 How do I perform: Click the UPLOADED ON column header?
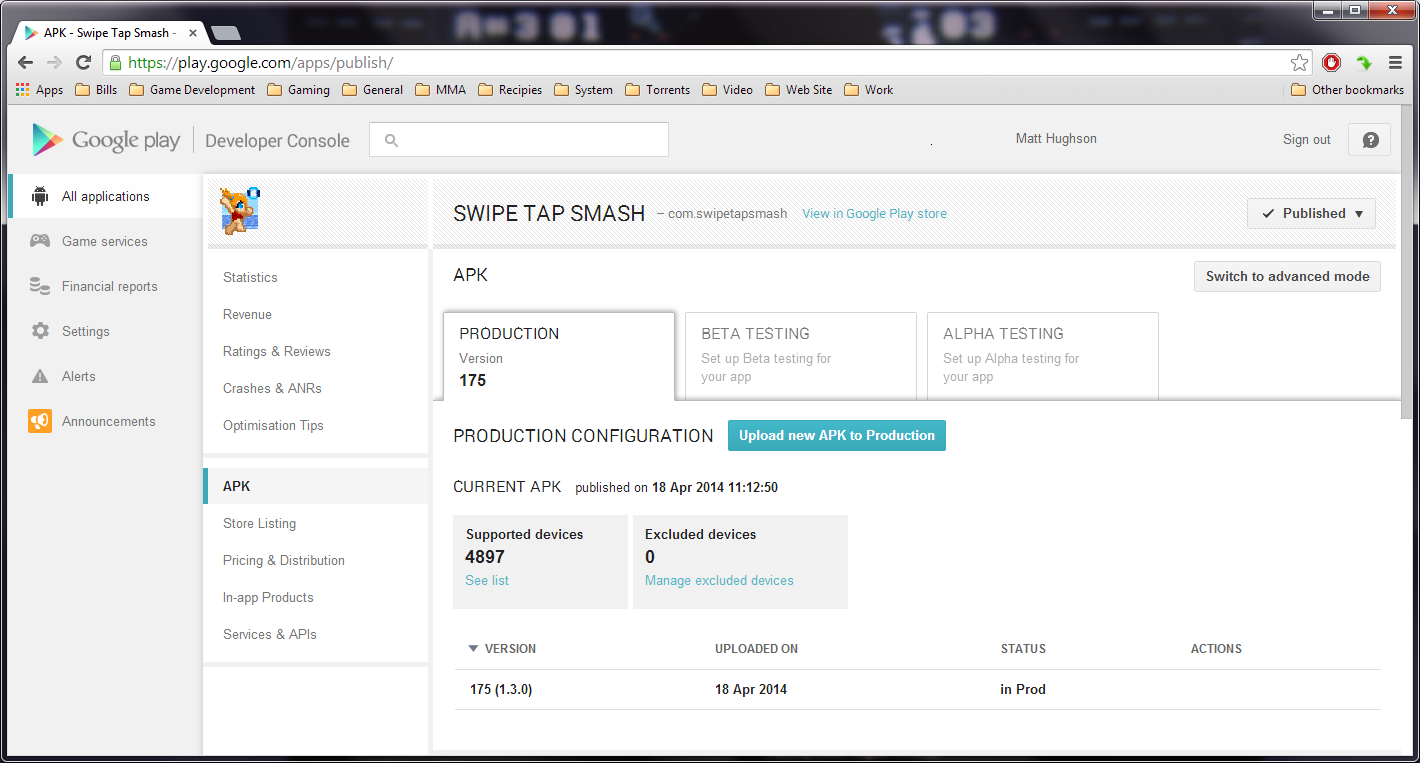(x=756, y=649)
